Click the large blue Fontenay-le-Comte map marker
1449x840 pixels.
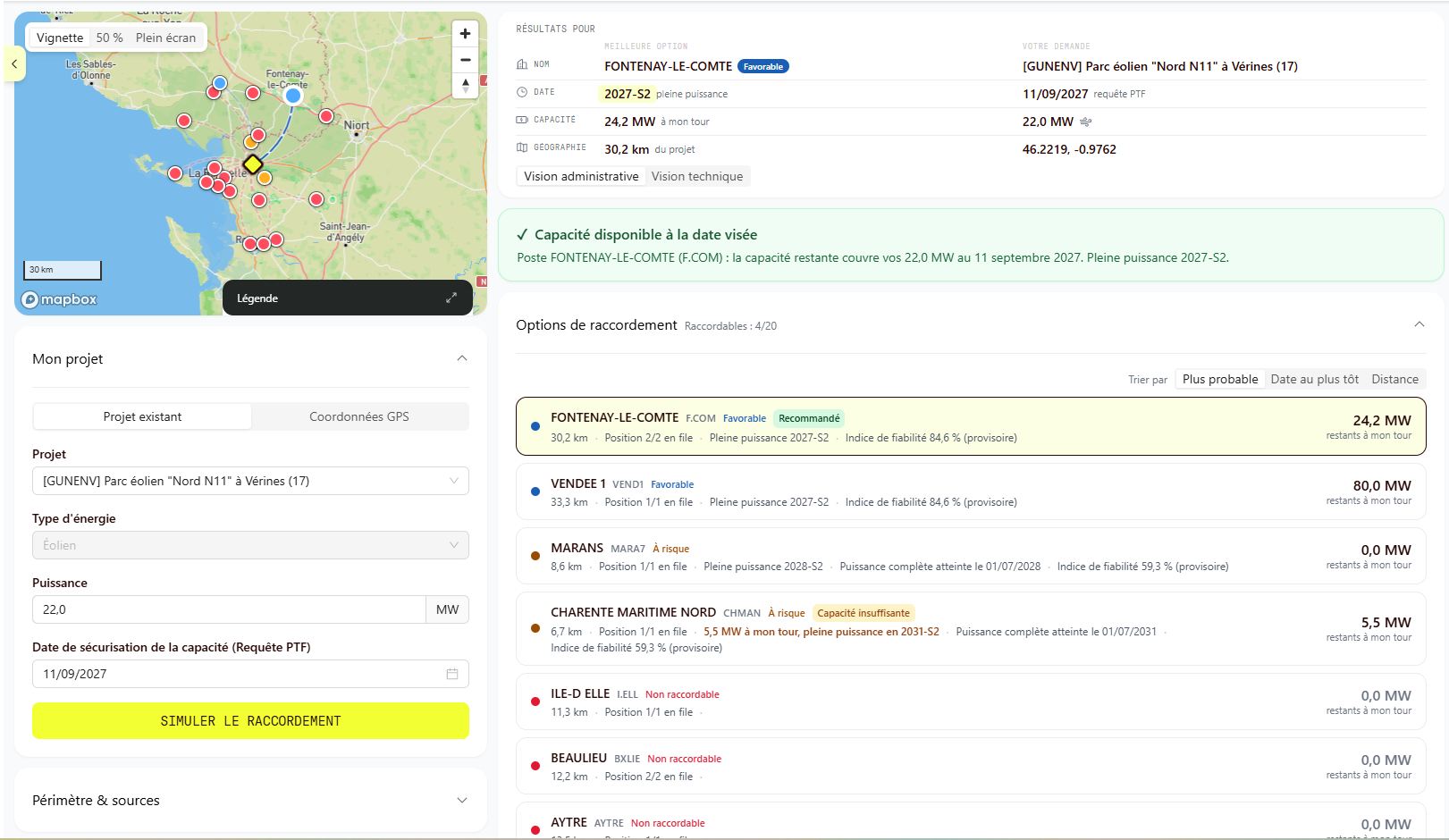point(293,95)
